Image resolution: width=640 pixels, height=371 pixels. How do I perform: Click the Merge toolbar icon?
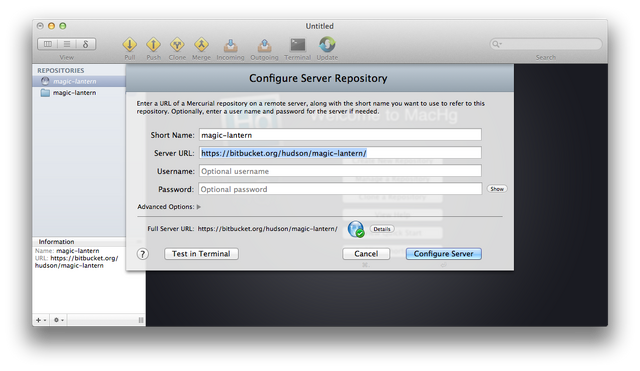click(201, 44)
